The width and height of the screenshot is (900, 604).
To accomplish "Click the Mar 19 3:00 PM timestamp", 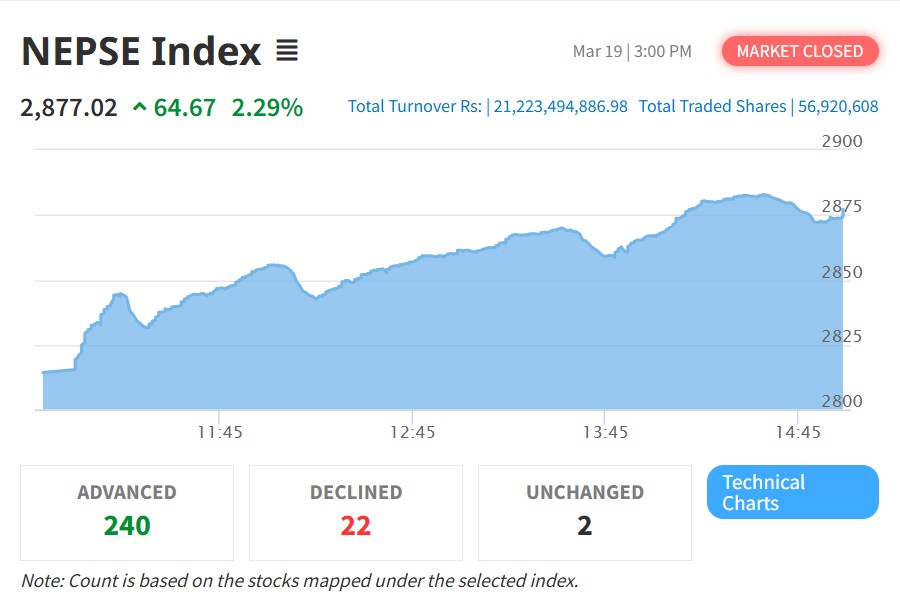I will point(632,51).
